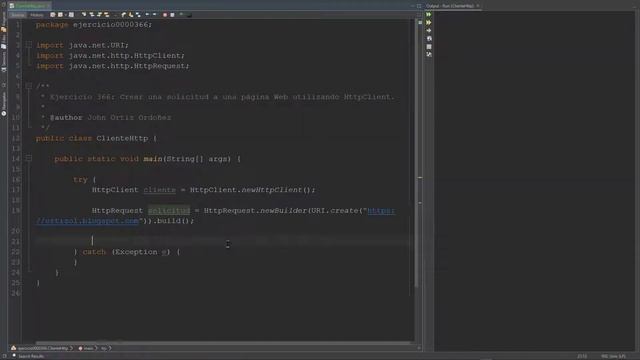The height and width of the screenshot is (360, 640).
Task: Click 'import java.net.URI;' line
Action: point(82,45)
